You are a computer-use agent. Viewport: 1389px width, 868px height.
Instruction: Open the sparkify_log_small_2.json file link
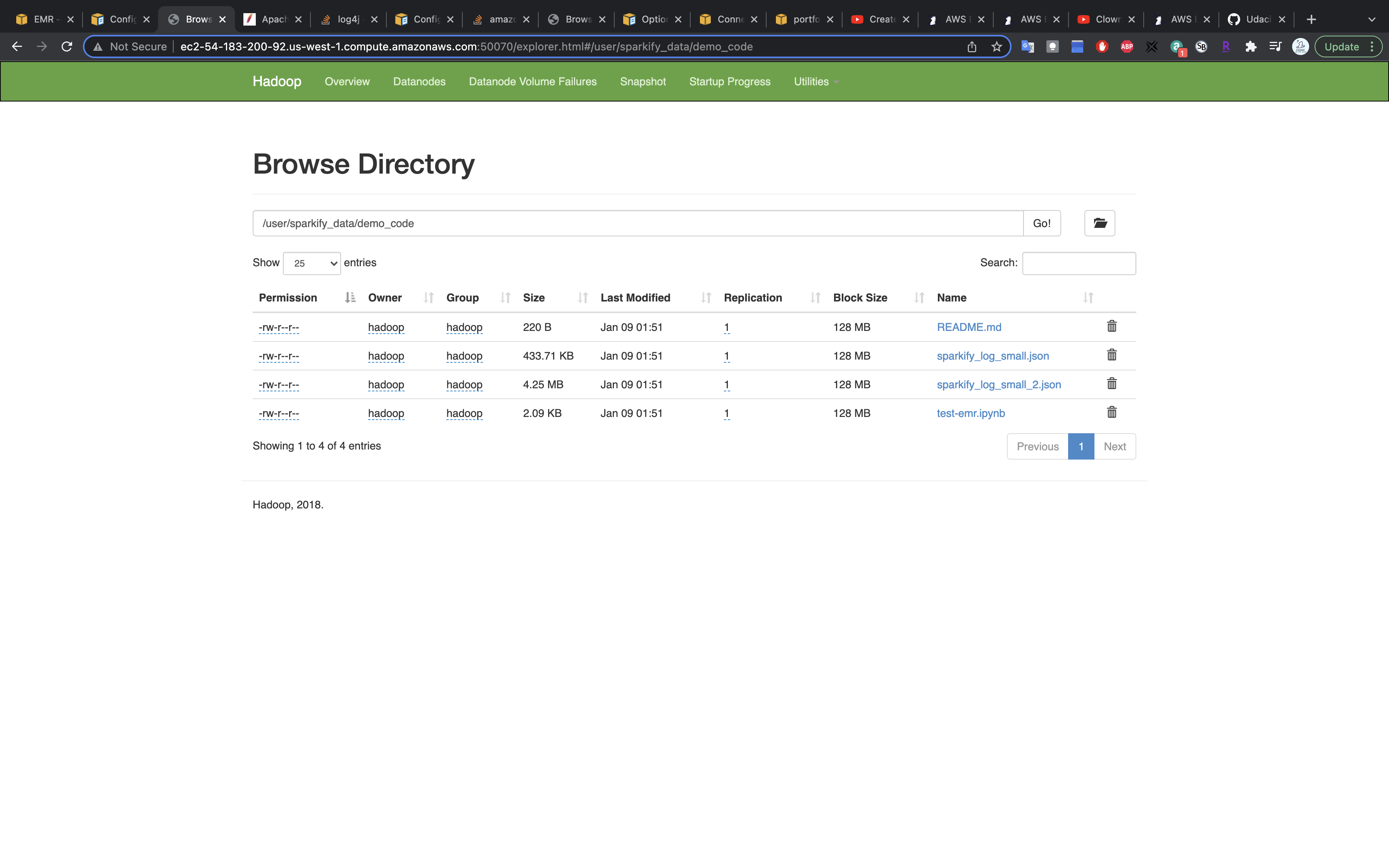(998, 385)
